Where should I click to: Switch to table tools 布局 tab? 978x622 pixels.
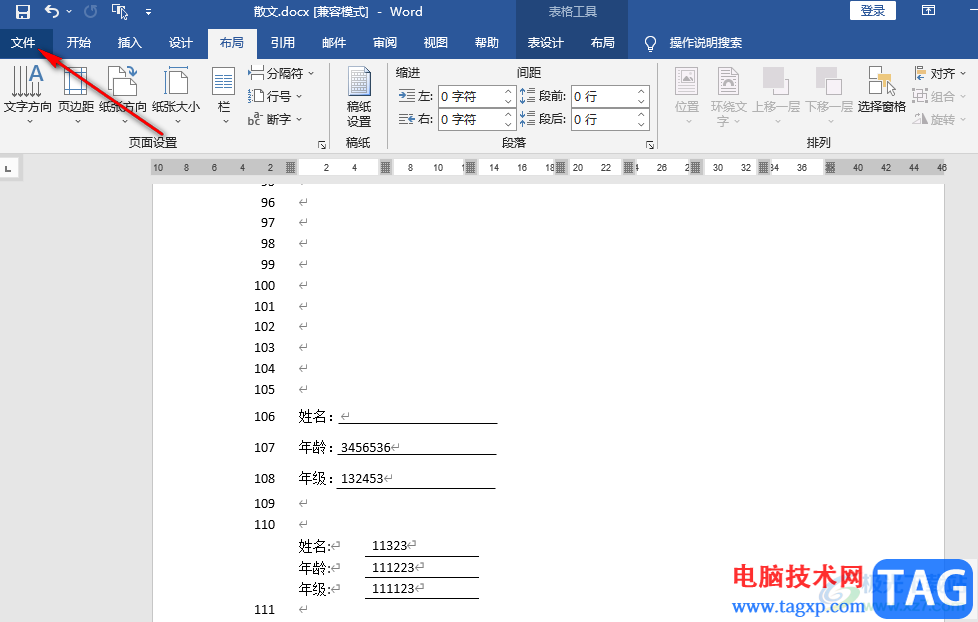[603, 42]
